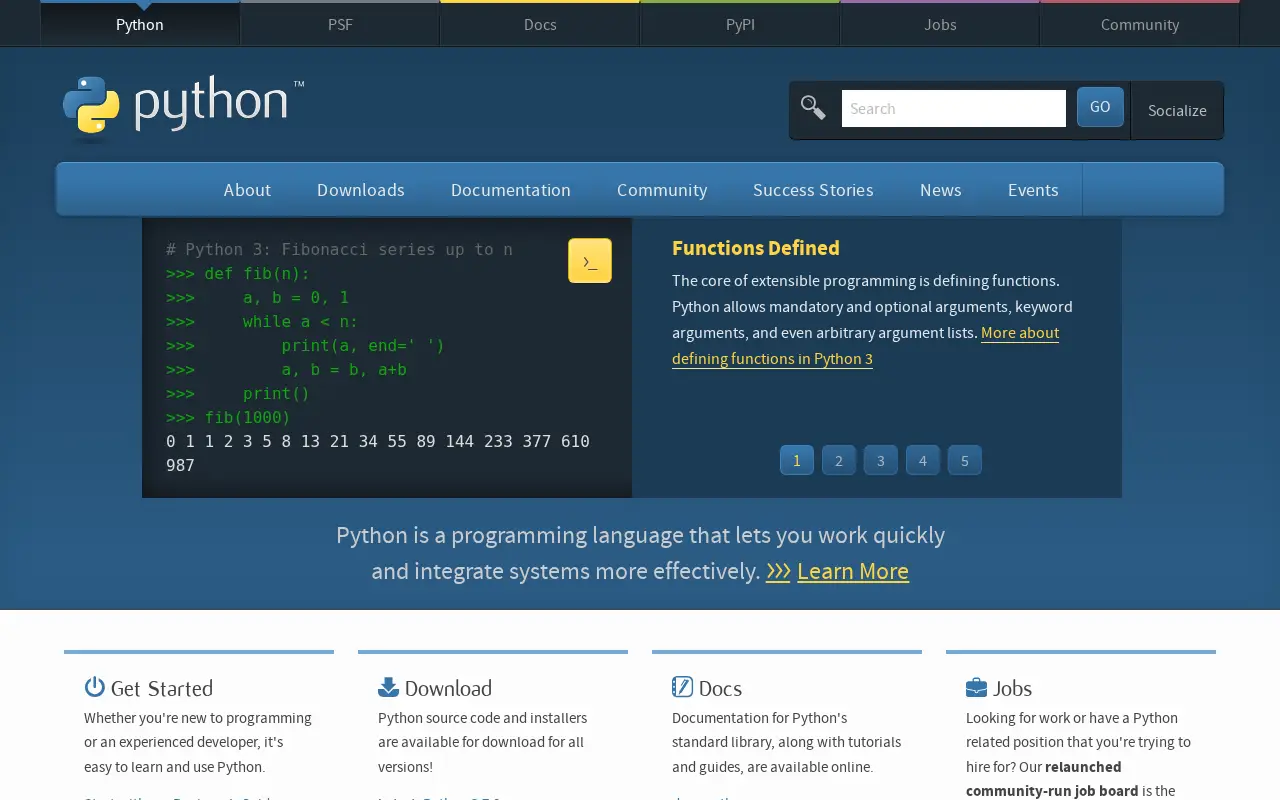Open the Downloads menu

361,190
